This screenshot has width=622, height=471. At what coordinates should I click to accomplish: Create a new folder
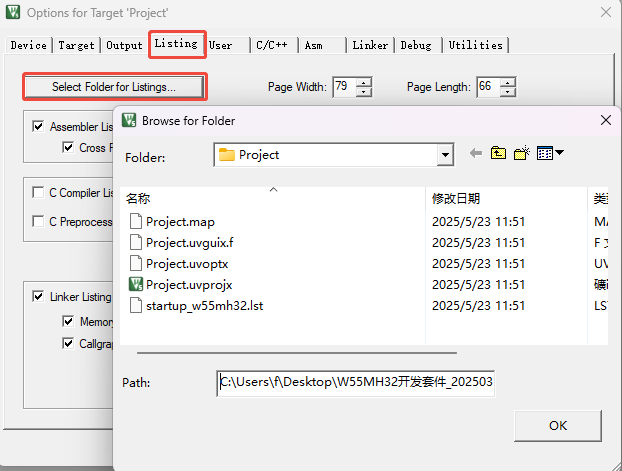(x=521, y=154)
